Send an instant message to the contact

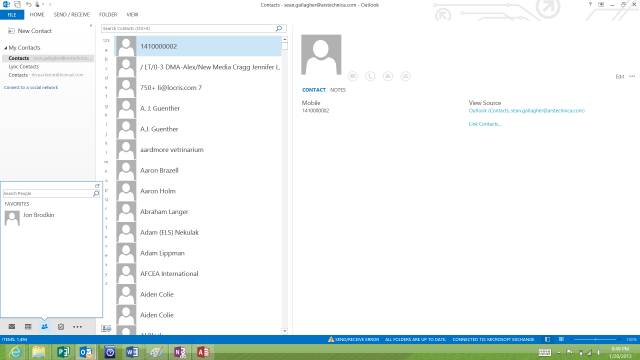[353, 76]
